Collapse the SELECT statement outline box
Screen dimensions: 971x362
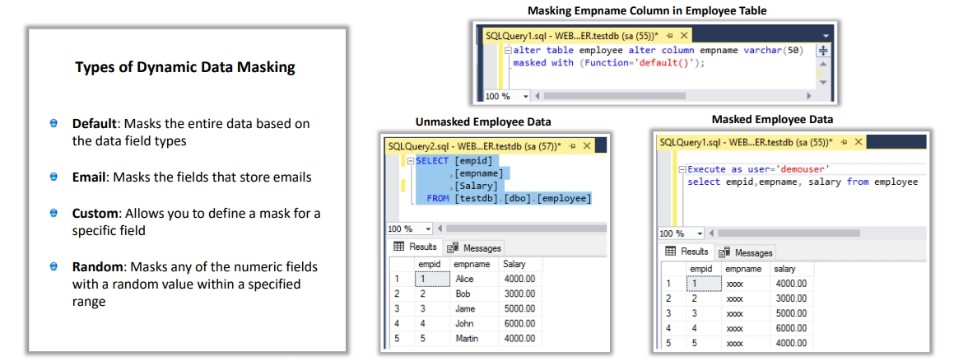[411, 161]
